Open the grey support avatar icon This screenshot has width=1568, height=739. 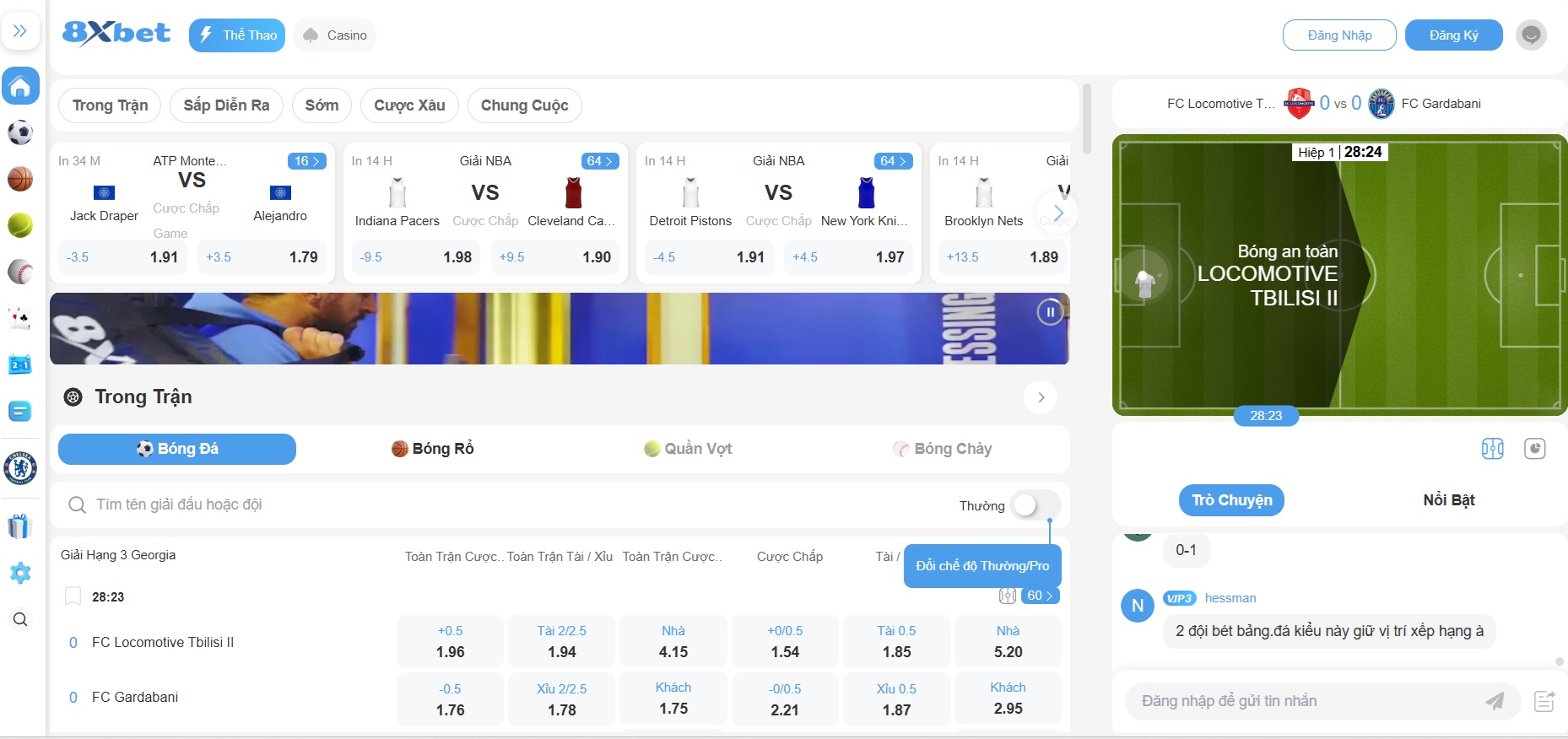(1531, 35)
